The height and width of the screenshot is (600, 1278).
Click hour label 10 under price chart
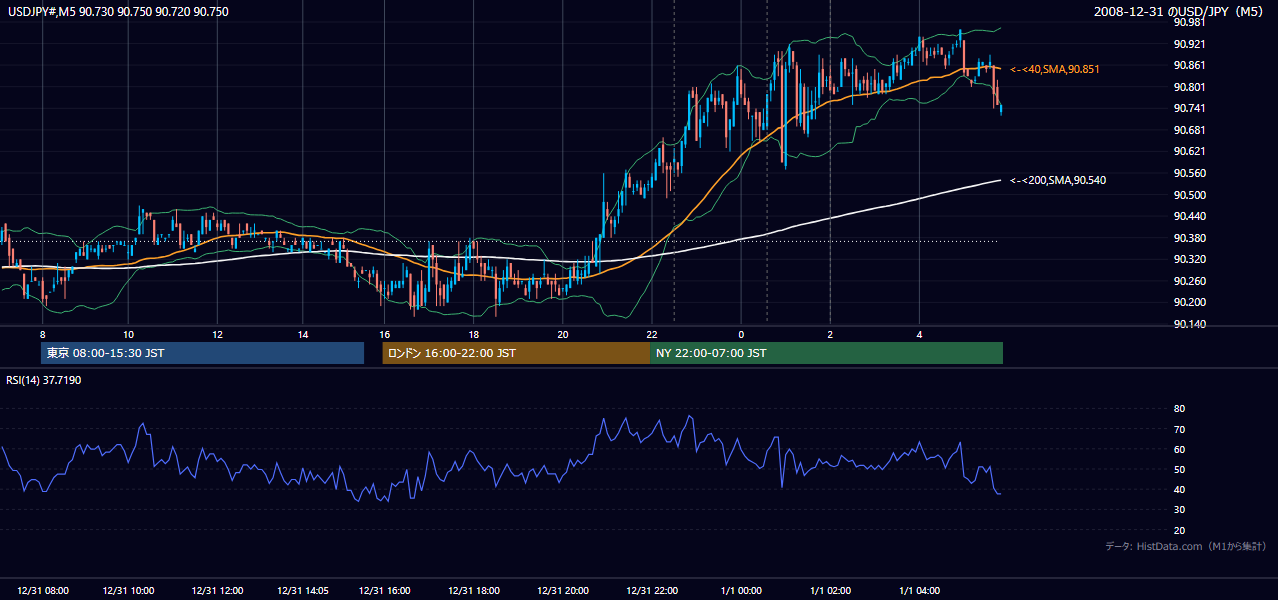point(129,334)
